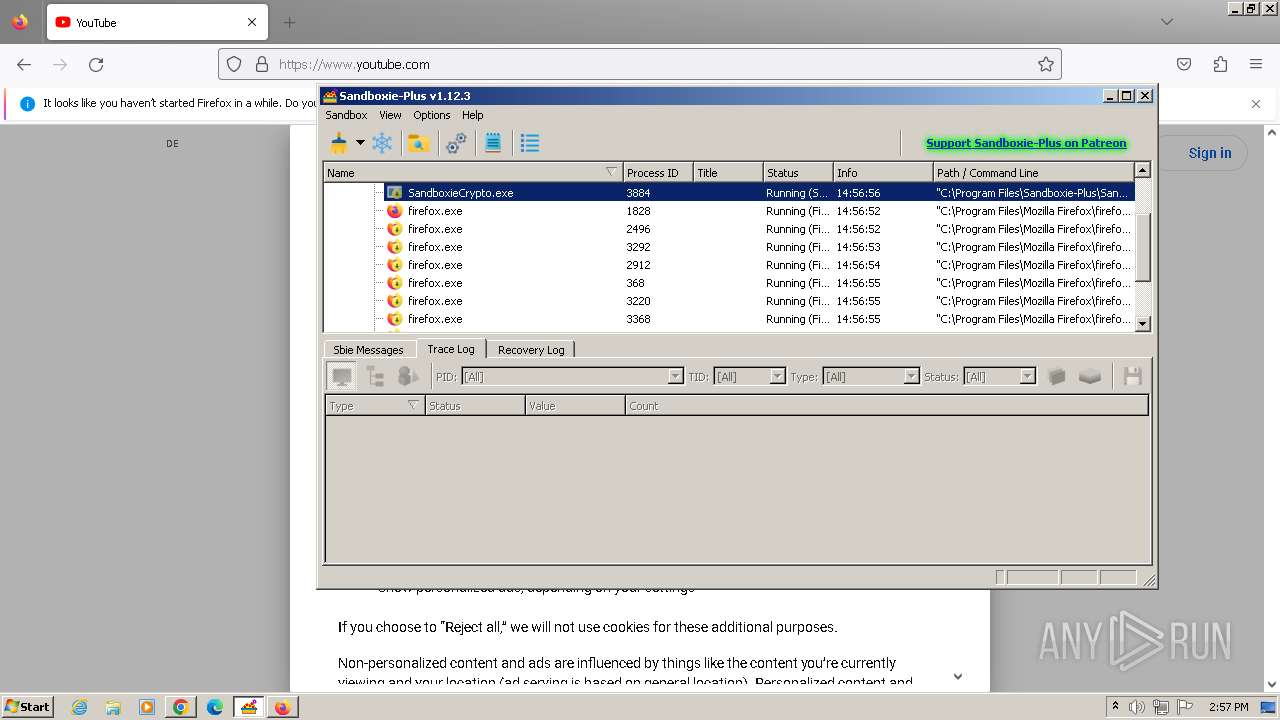Sort by Path / Command Line header
Viewport: 1280px width, 720px height.
[1034, 173]
